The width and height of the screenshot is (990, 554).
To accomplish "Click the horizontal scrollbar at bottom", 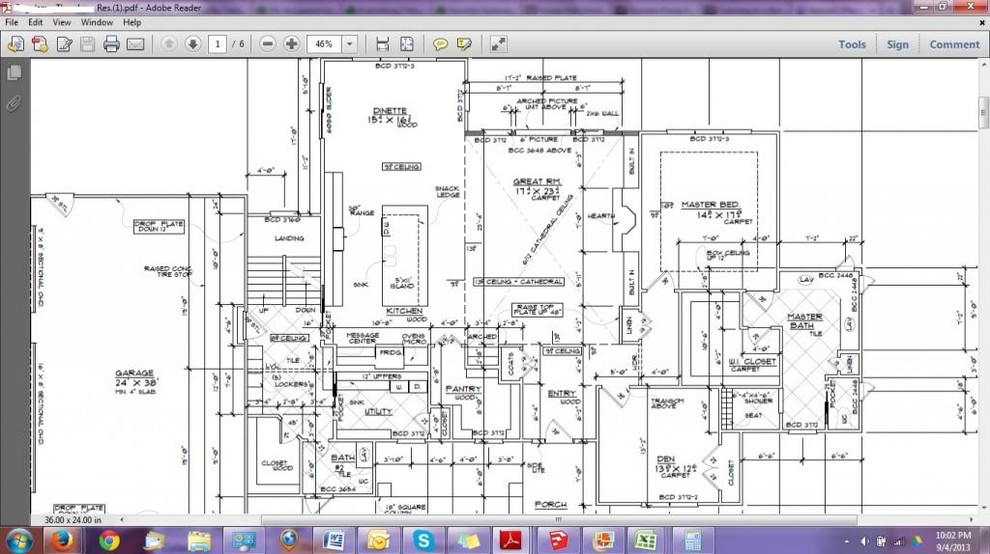I will coord(560,520).
